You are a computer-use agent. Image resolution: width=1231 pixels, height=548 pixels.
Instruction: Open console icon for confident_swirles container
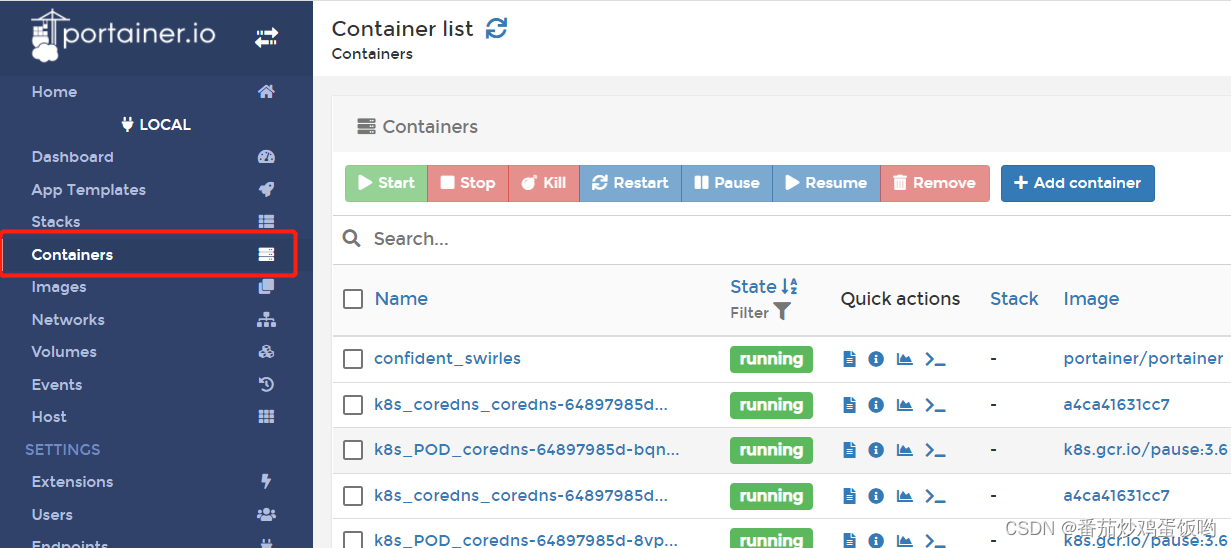coord(935,359)
